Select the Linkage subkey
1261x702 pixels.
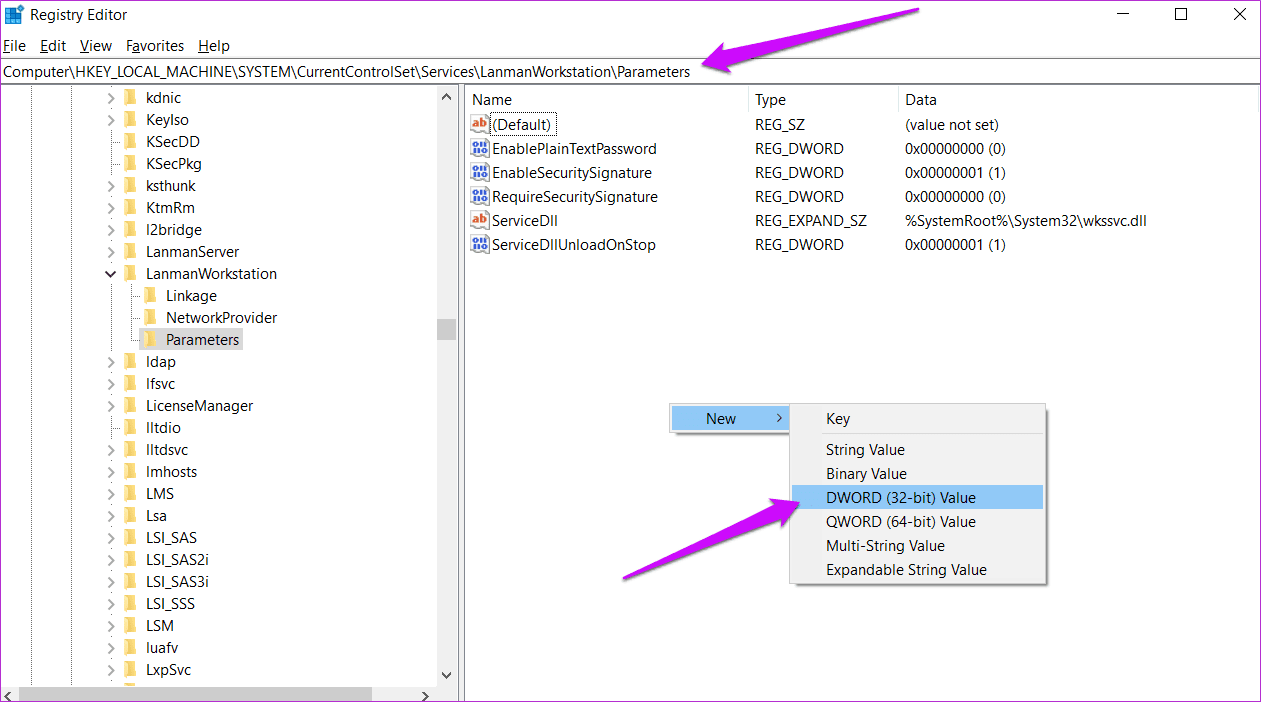pos(191,295)
